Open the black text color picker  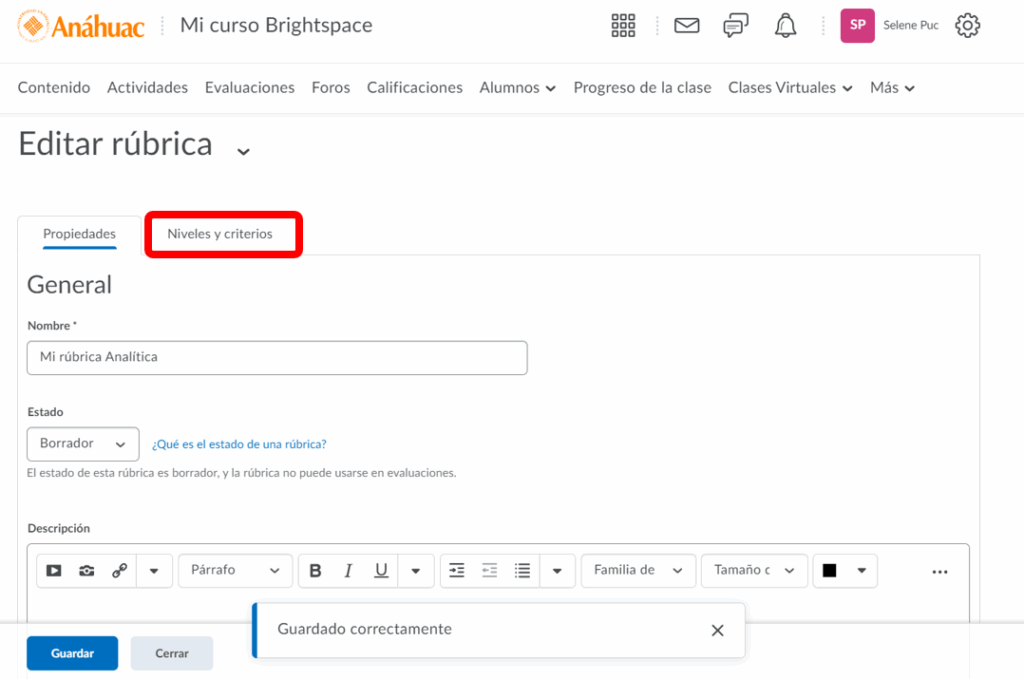tap(844, 570)
